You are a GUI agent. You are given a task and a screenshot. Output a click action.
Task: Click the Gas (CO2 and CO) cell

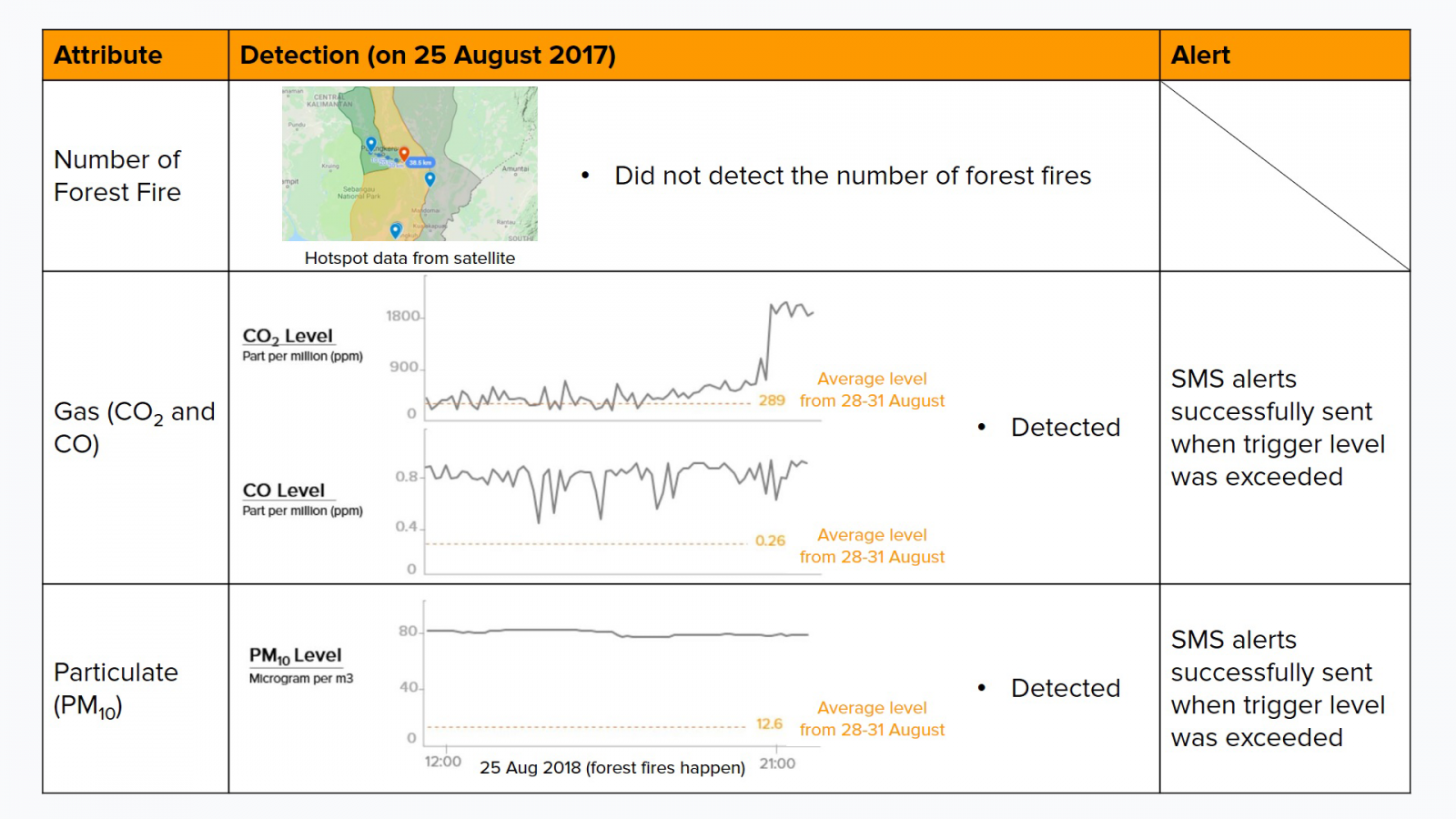click(134, 427)
